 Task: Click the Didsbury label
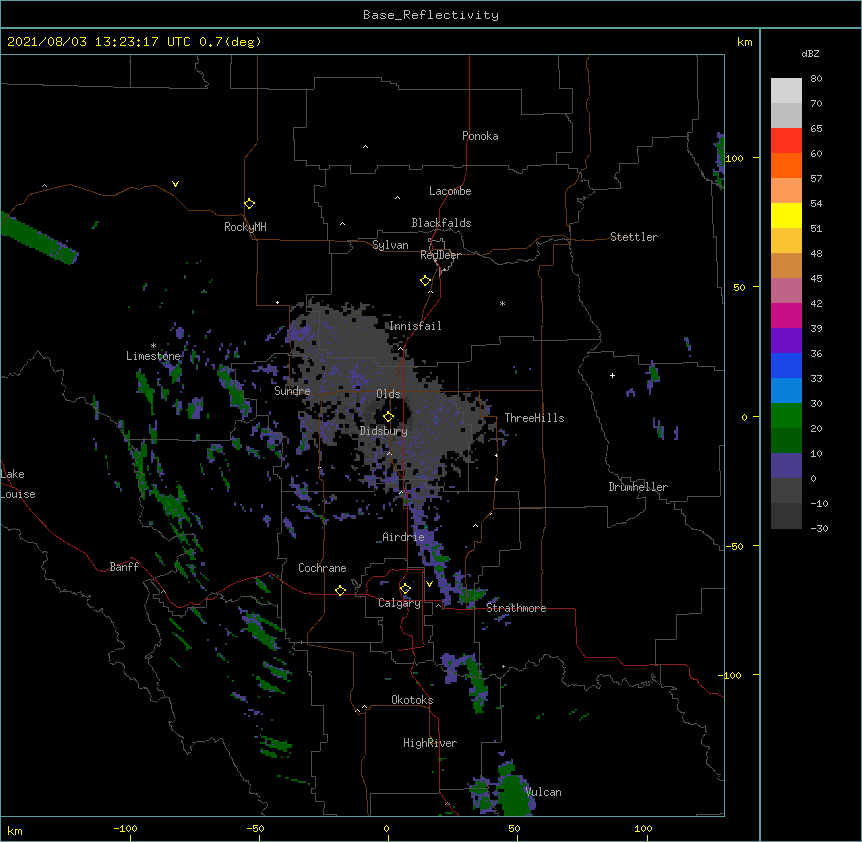coord(383,431)
